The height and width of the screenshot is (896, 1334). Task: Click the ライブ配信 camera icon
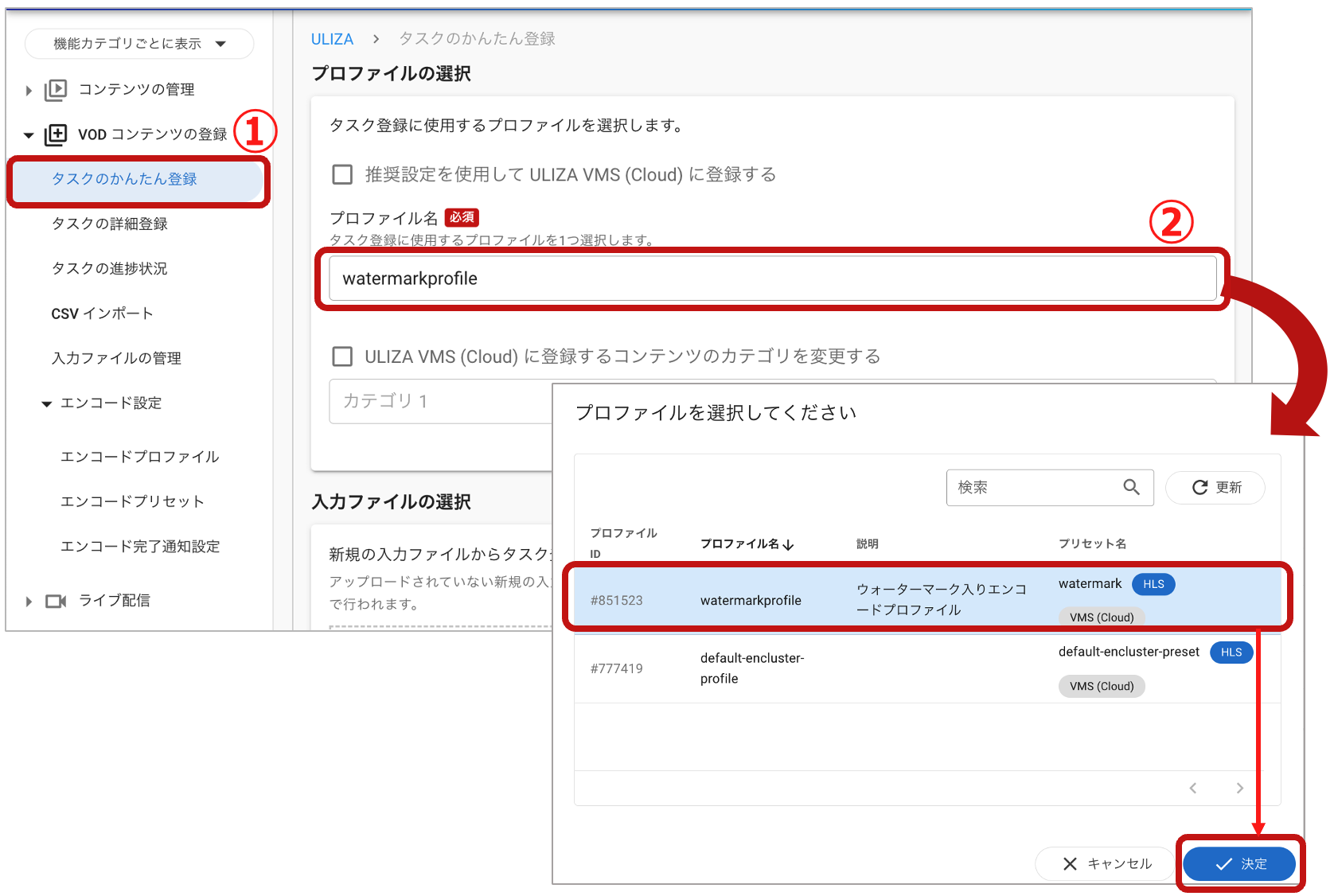tap(56, 601)
